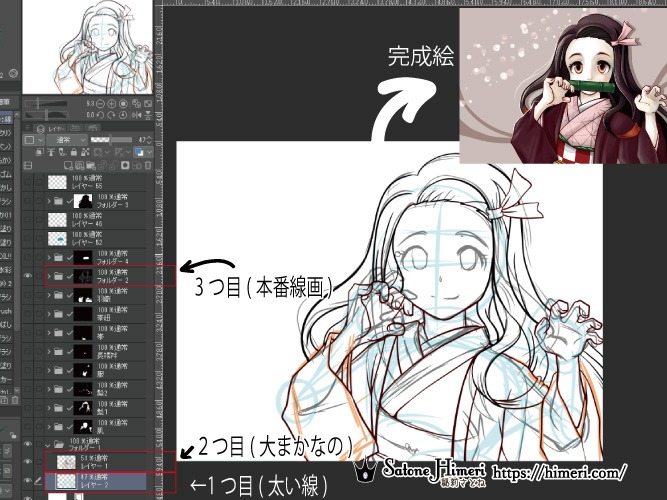Switch to the third layer-palette tab
The image size is (667, 500).
pos(93,128)
